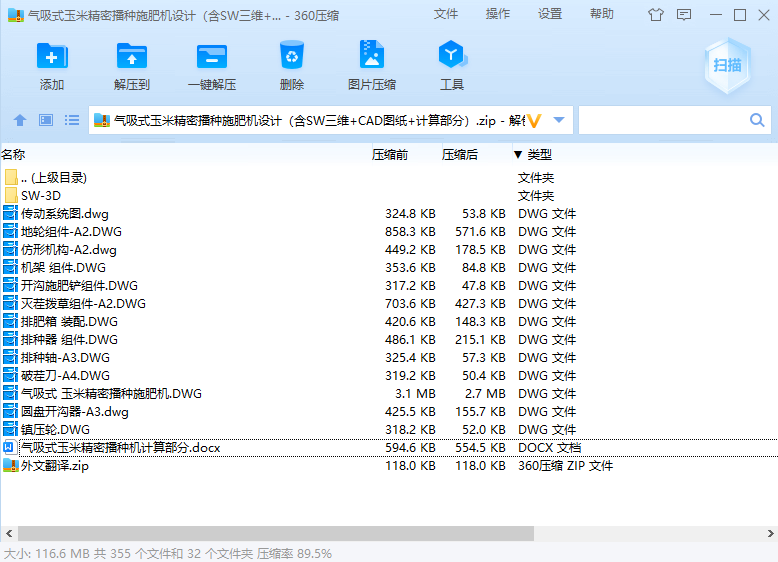Image resolution: width=778 pixels, height=562 pixels.
Task: Select file 开沟施肥铲组件.DWG
Action: (79, 286)
